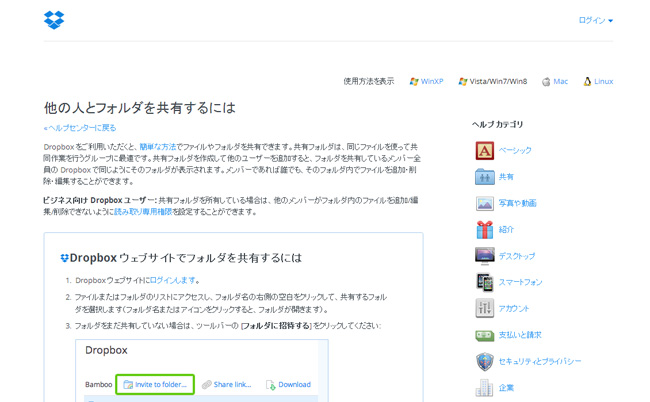This screenshot has width=650, height=402.
Task: Go back via «ヘルプセンターに戻る link
Action: click(80, 128)
